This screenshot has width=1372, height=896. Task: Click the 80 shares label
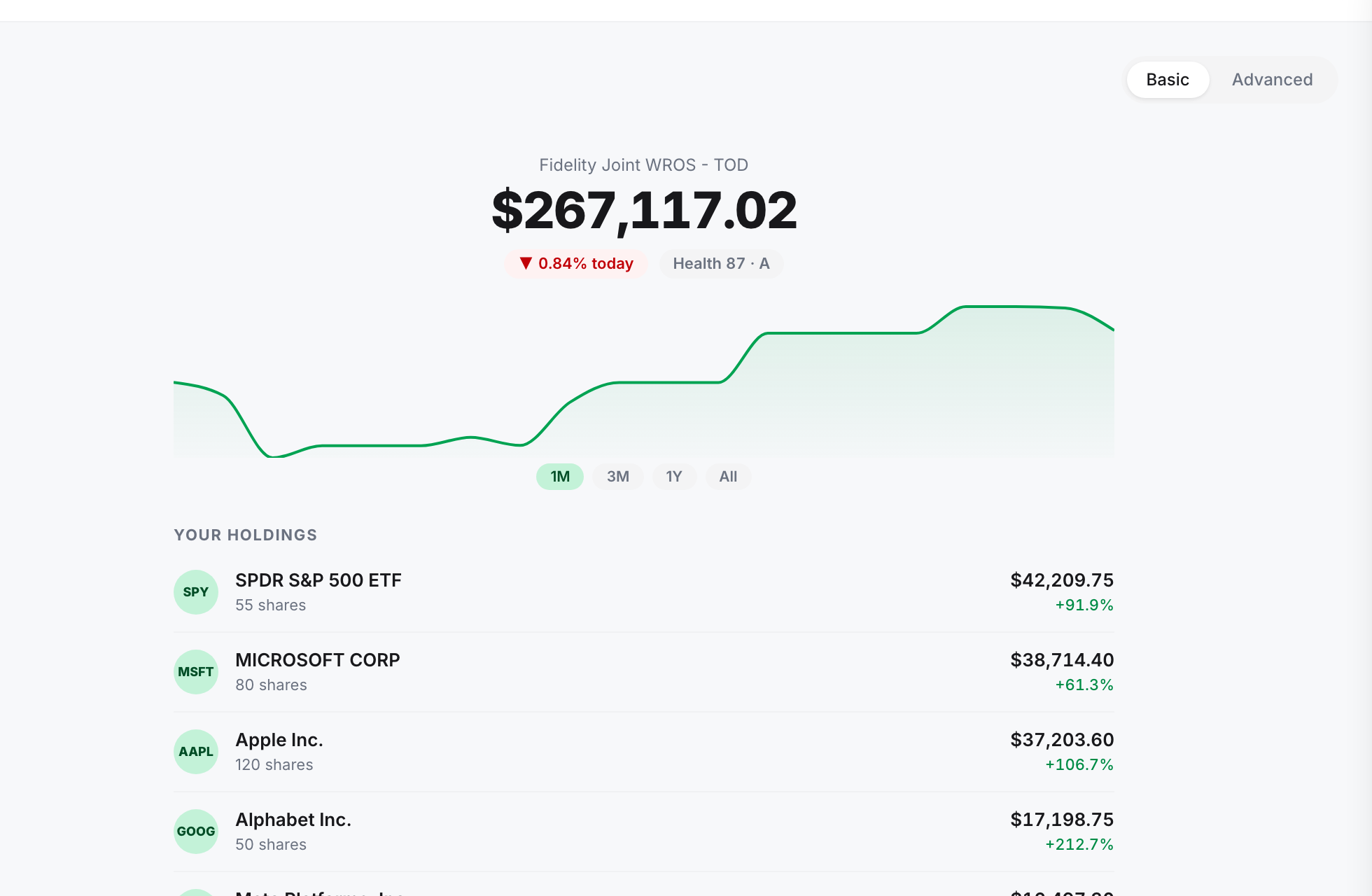pyautogui.click(x=272, y=685)
